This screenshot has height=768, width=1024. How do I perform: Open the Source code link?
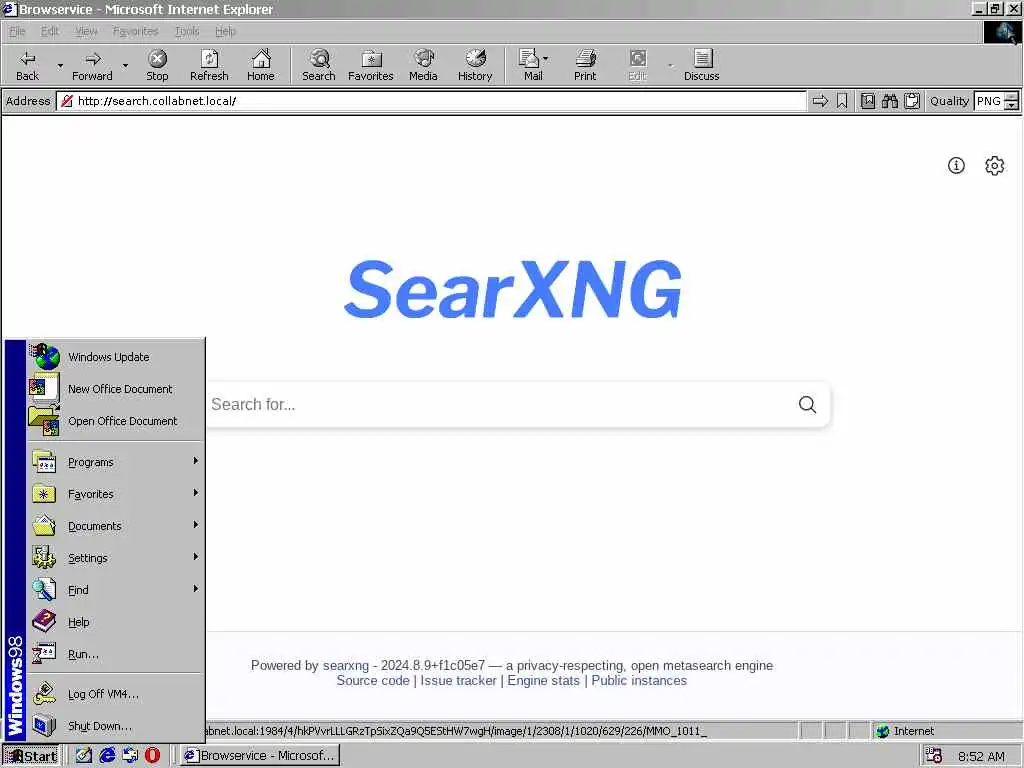click(x=373, y=680)
